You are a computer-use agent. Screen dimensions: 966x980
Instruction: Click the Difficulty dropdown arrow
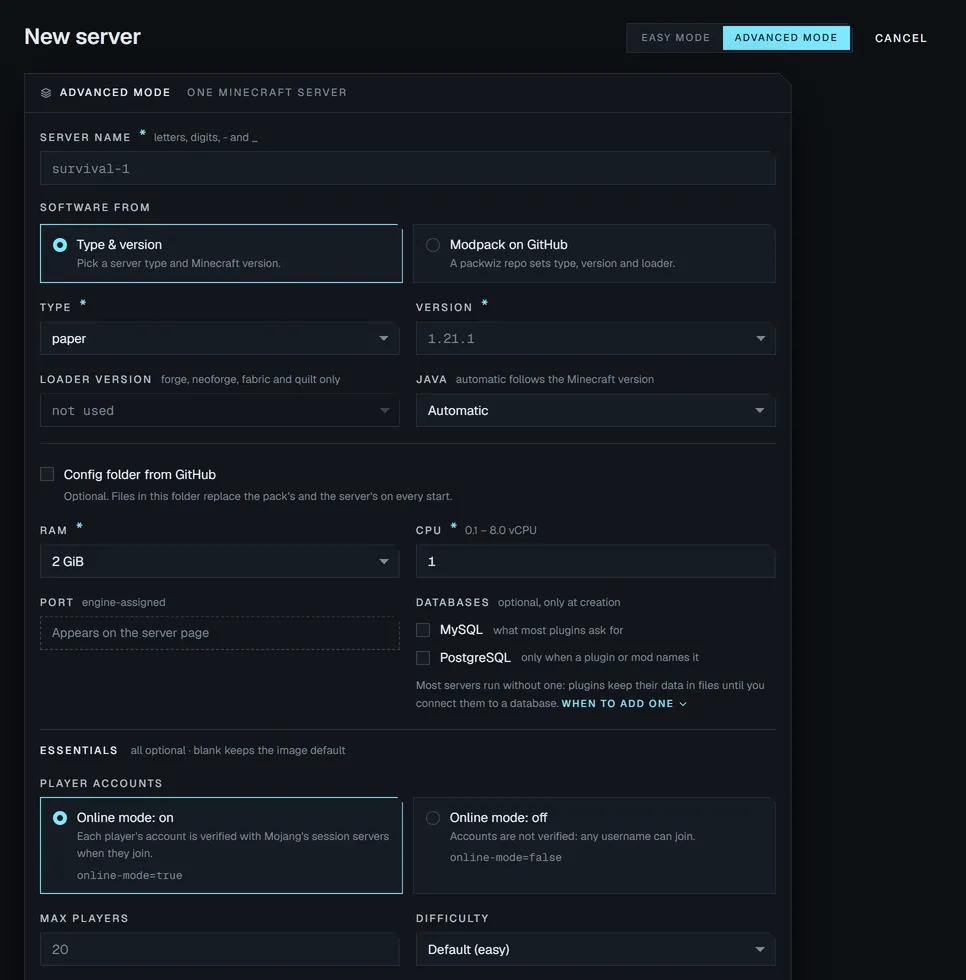(x=760, y=949)
